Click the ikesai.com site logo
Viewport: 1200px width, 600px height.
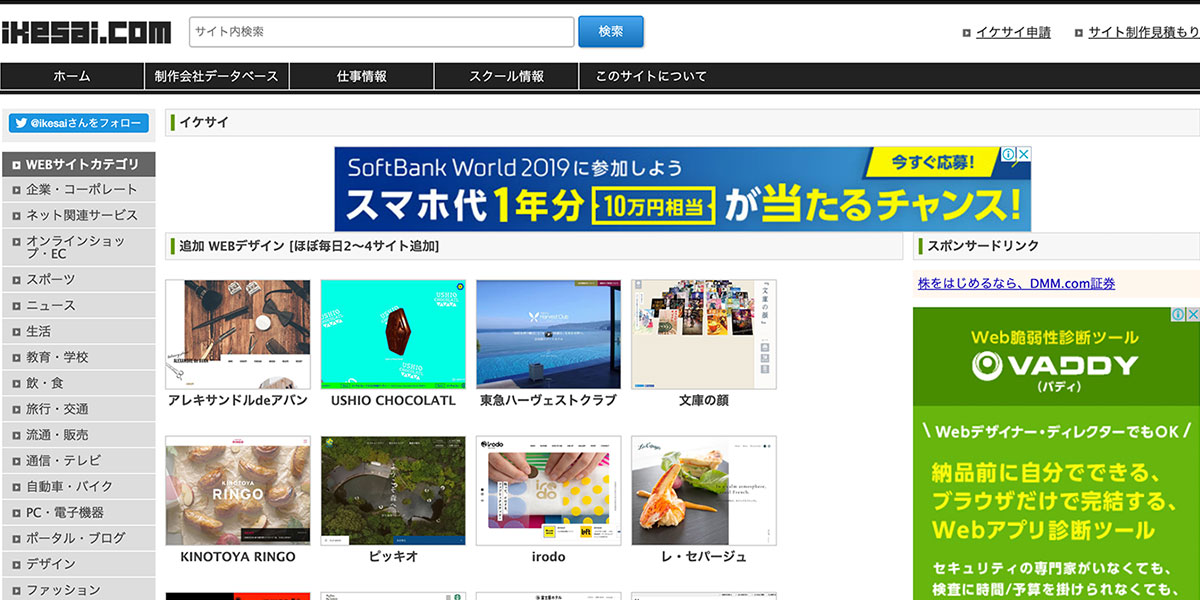tap(86, 32)
